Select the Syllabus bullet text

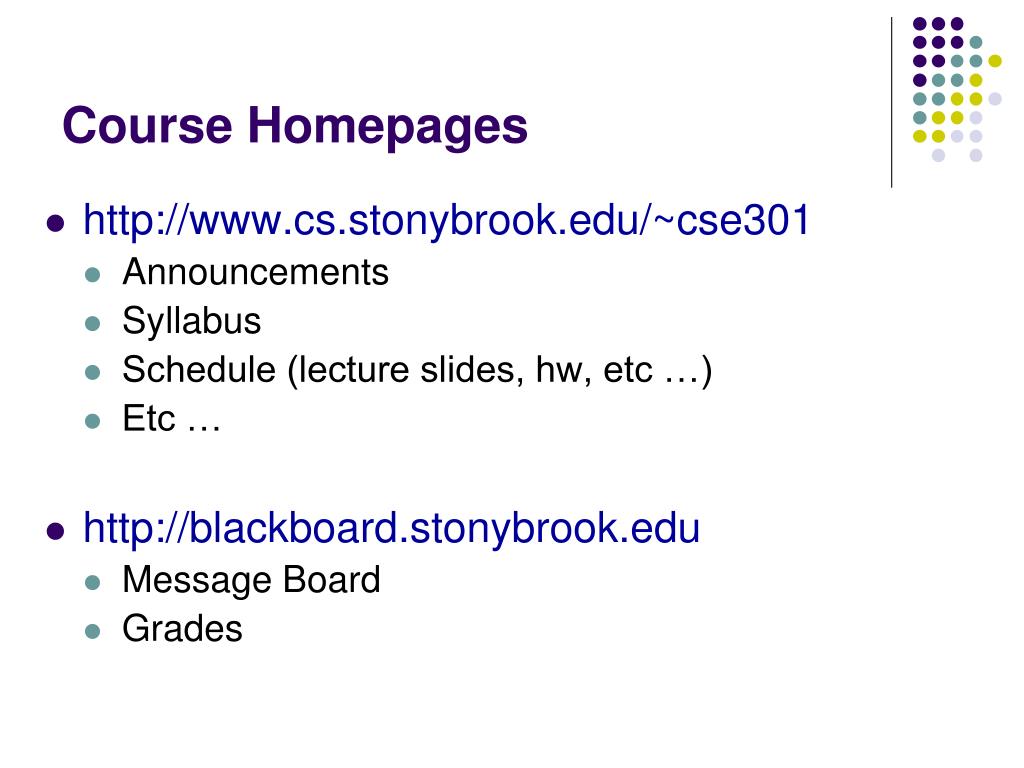(191, 322)
